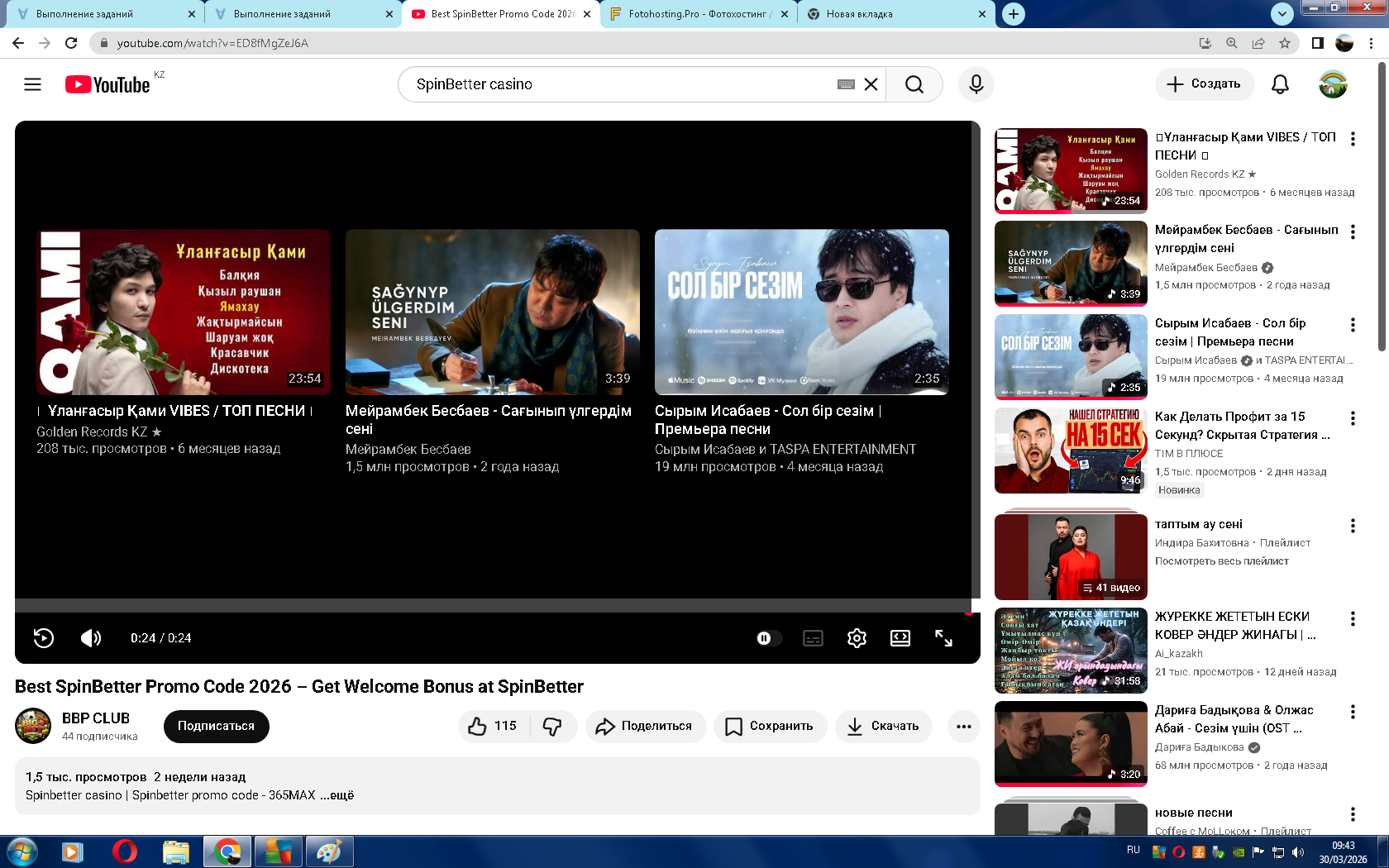Viewport: 1389px width, 868px height.
Task: Expand description with …ещё
Action: pos(337,795)
